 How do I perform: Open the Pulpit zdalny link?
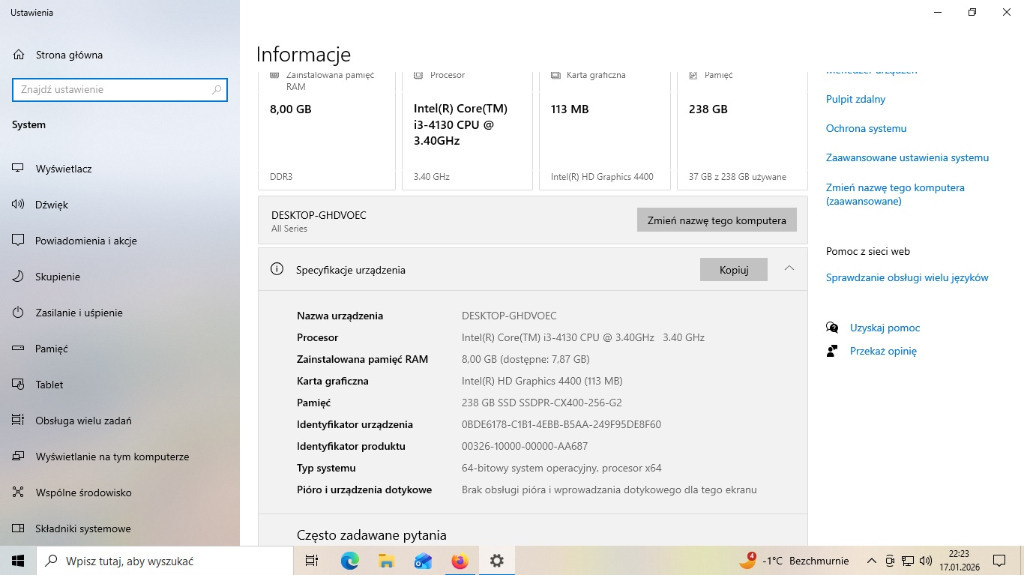856,99
